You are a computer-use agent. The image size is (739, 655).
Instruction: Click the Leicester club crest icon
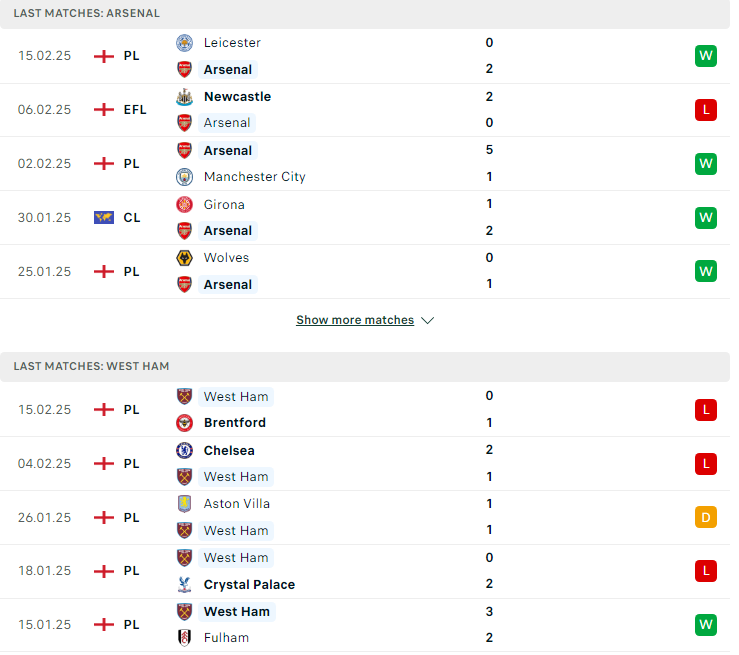click(x=186, y=43)
